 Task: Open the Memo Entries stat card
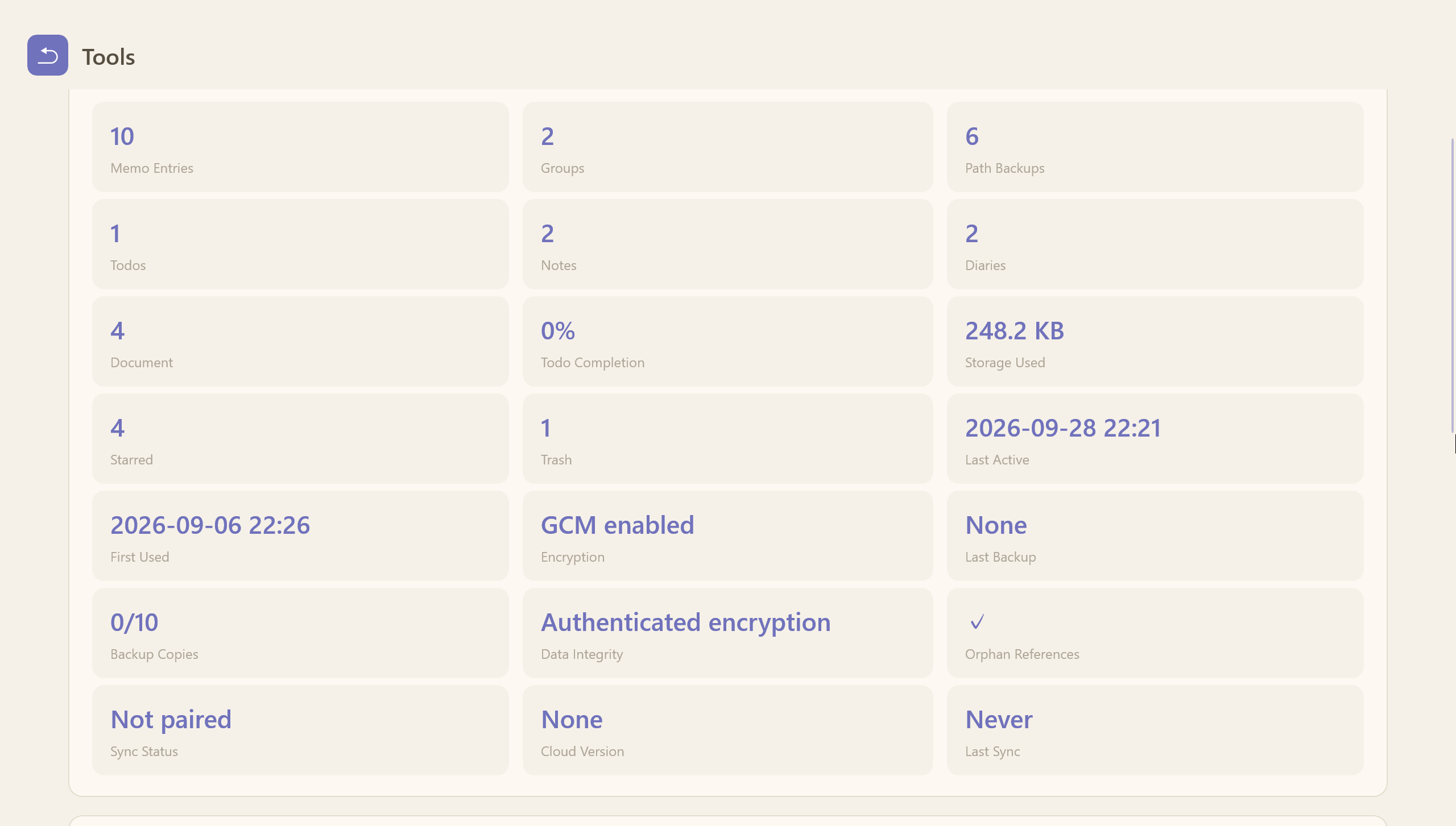coord(300,147)
